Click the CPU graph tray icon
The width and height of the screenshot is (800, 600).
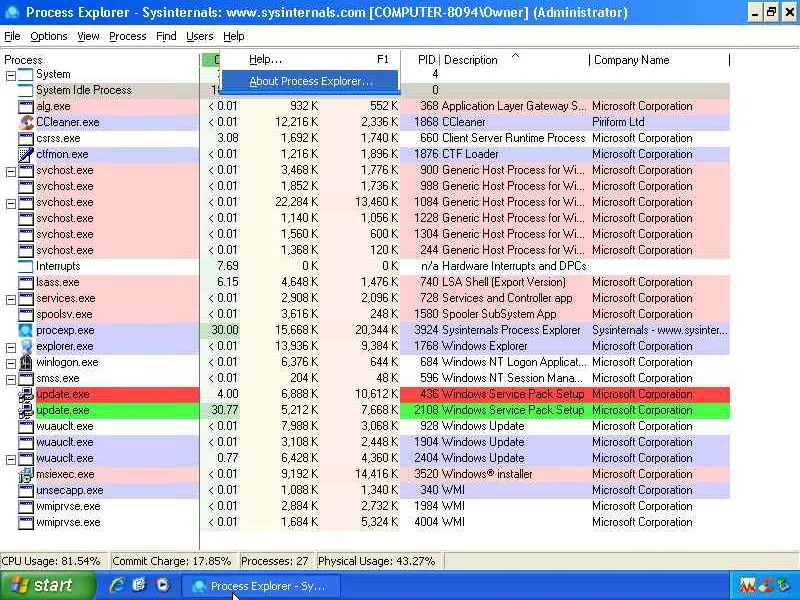tap(747, 585)
